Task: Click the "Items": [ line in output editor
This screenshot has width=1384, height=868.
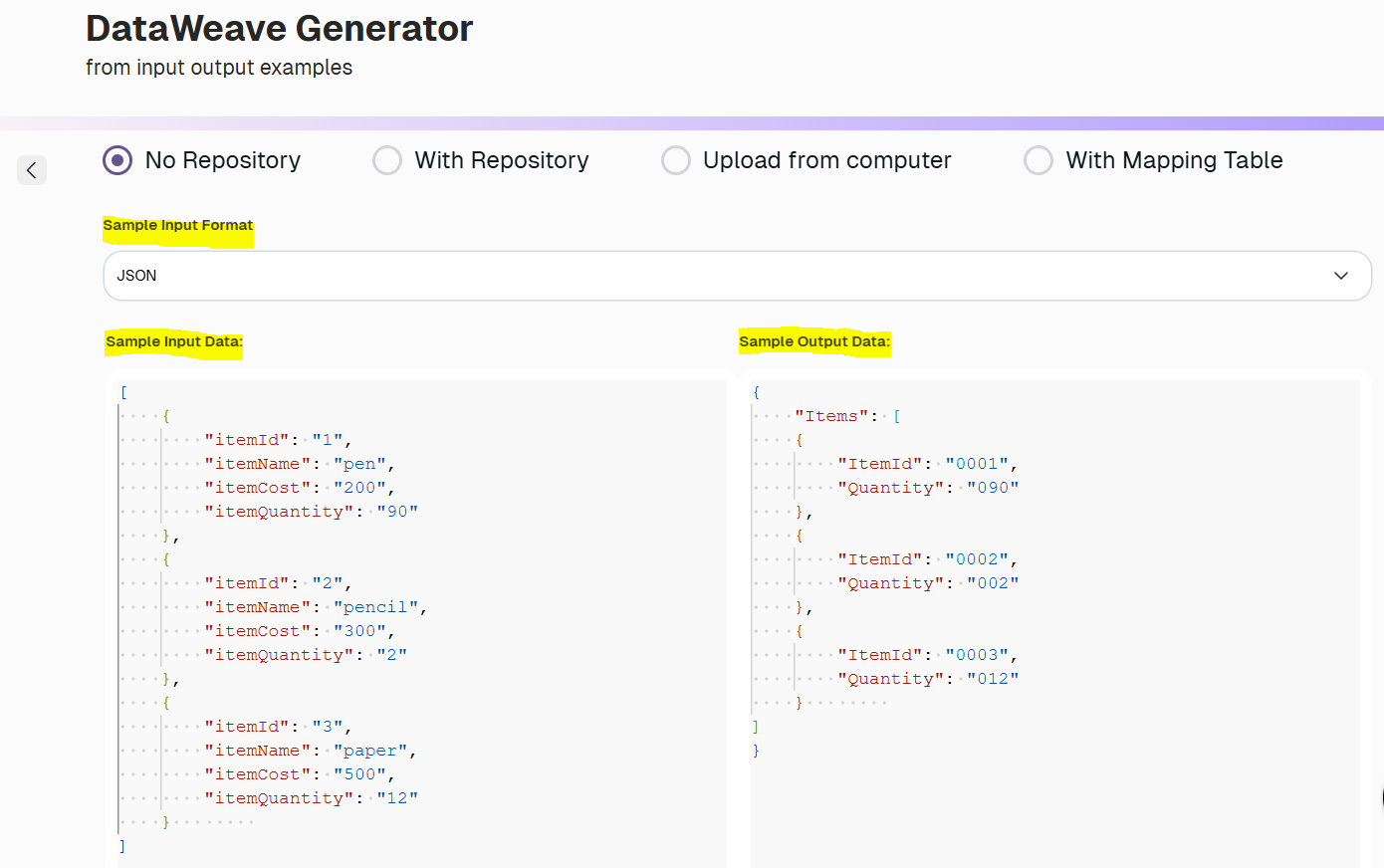Action: tap(848, 416)
